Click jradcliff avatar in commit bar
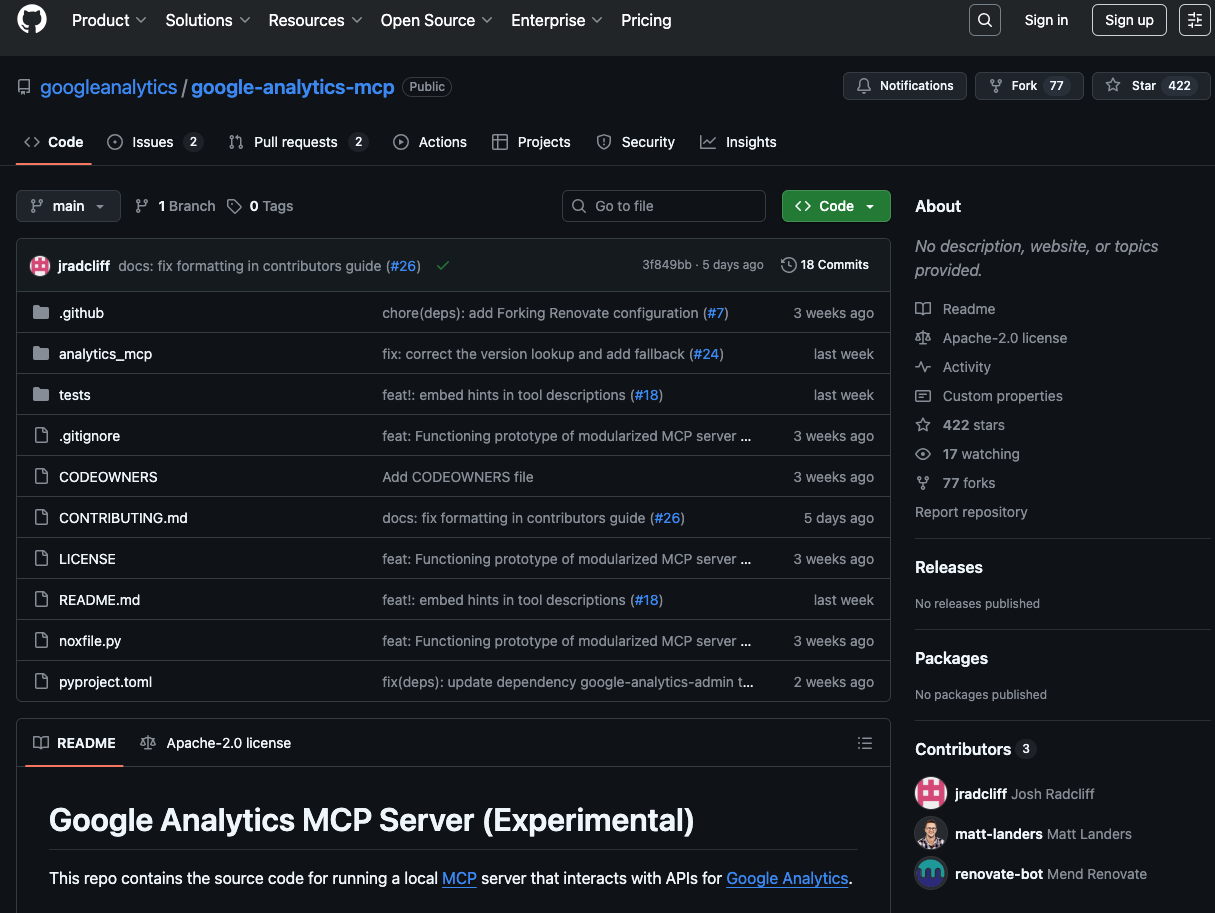 (40, 266)
